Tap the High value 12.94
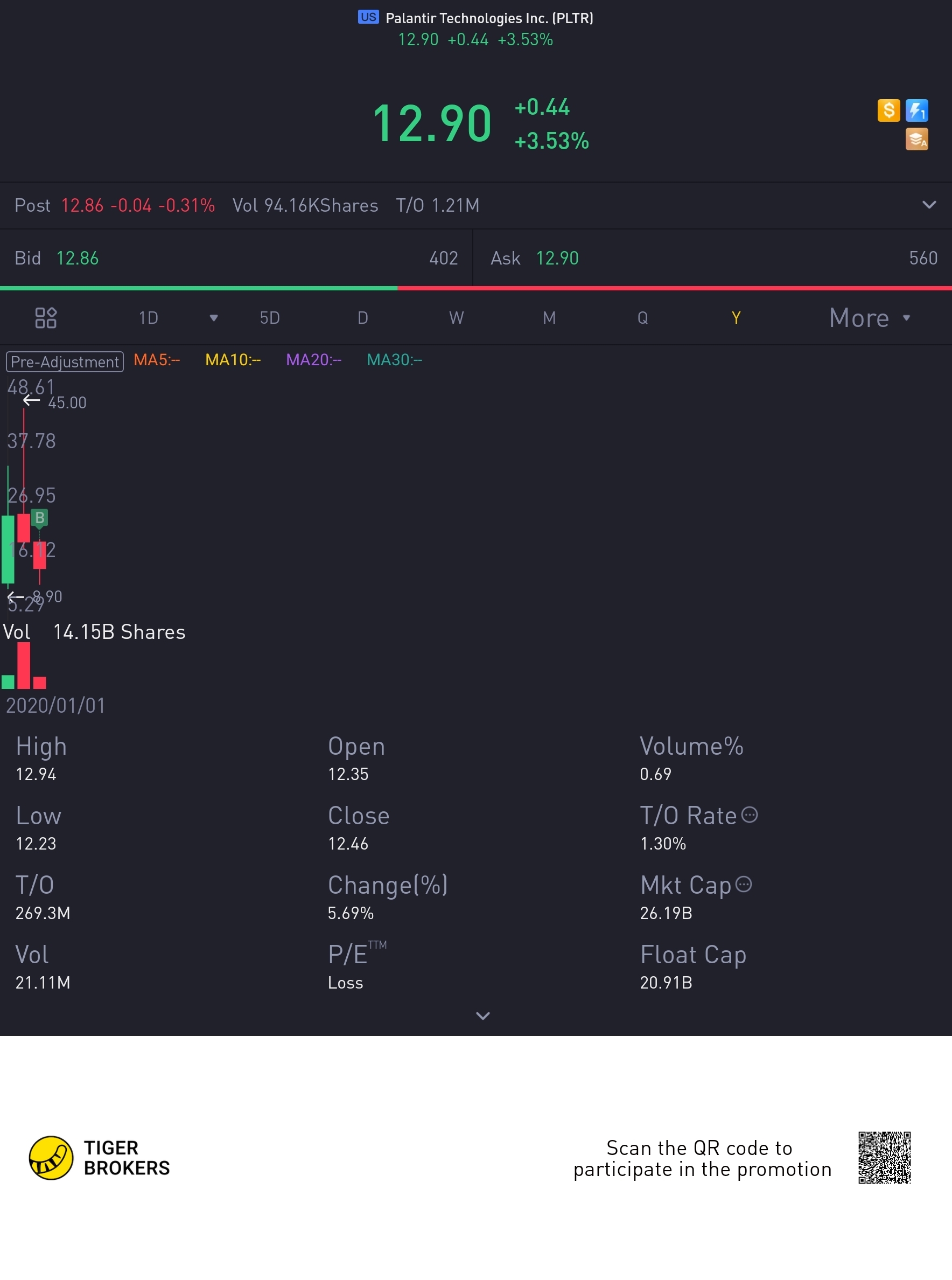This screenshot has height=1280, width=952. [36, 774]
